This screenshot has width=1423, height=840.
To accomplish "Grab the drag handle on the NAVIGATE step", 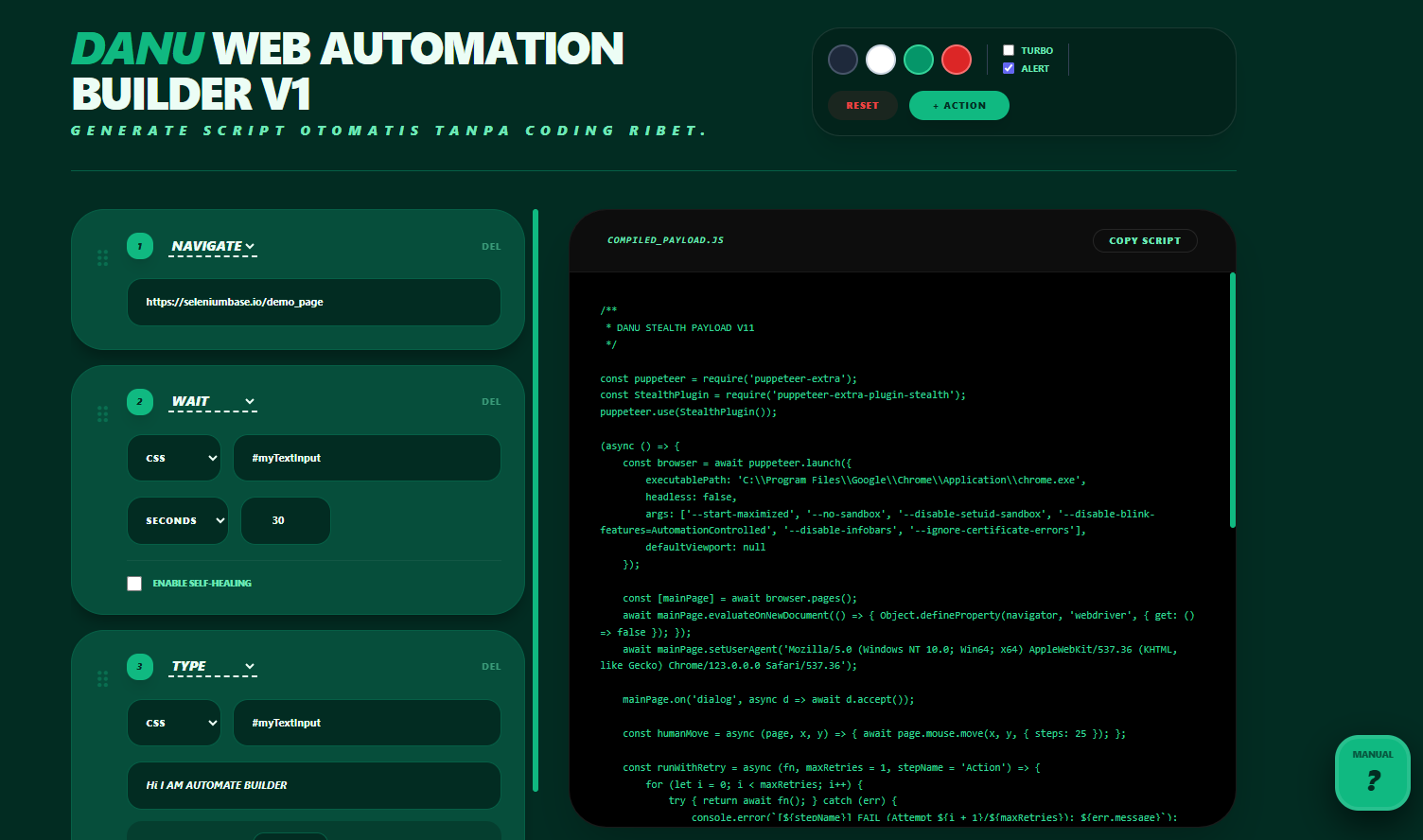I will (102, 257).
